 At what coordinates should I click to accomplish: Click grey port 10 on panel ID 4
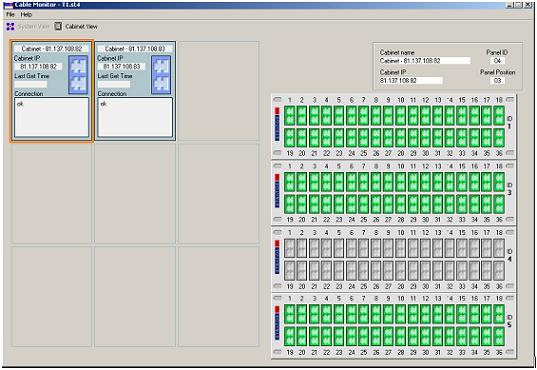click(x=400, y=248)
